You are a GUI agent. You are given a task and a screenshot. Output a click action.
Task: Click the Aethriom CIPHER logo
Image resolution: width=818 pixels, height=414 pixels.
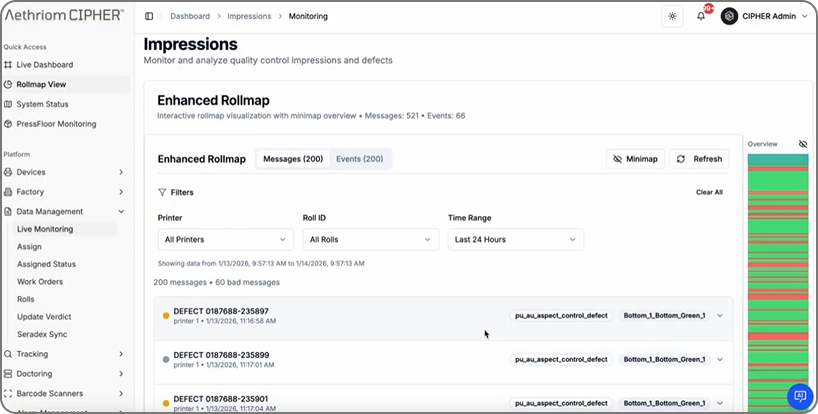(x=64, y=16)
